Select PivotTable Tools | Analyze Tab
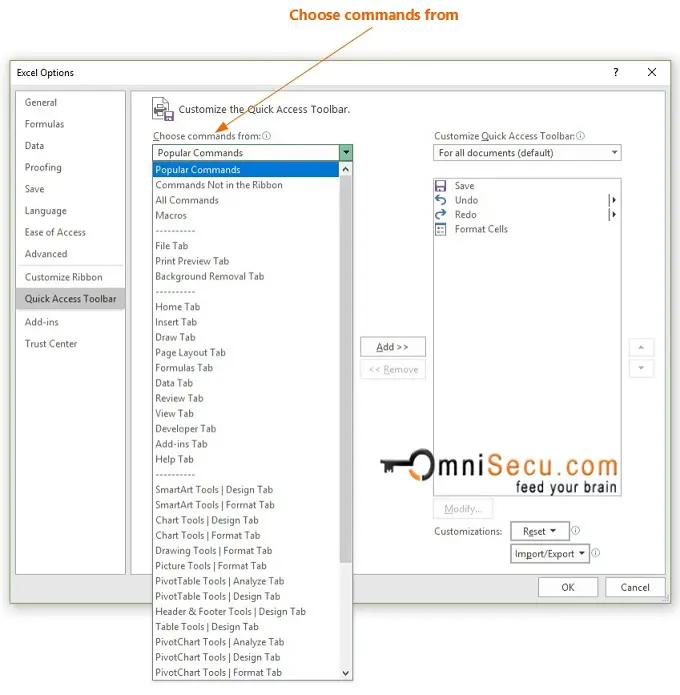Screen dimensions: 680x695 tap(246, 581)
